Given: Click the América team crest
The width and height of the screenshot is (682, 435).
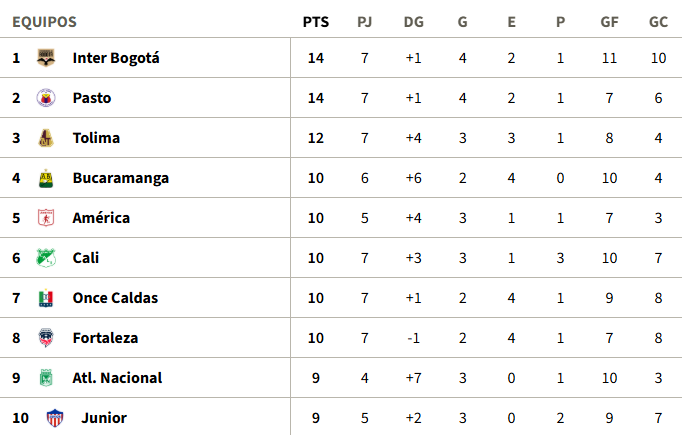Looking at the screenshot, I should coord(45,218).
